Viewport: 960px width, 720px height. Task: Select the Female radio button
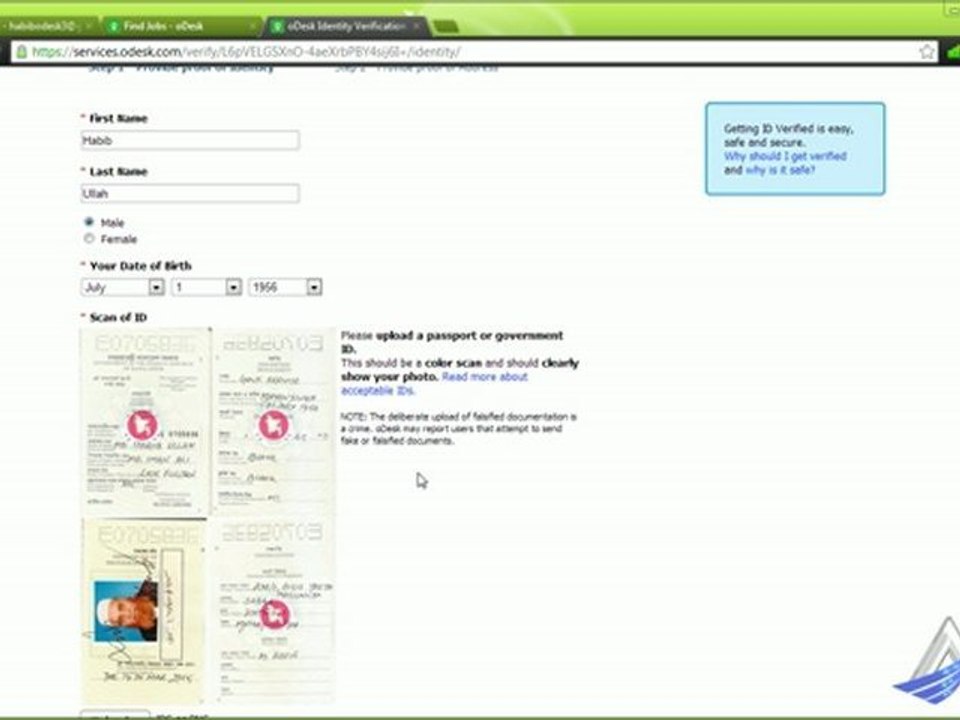pos(89,238)
